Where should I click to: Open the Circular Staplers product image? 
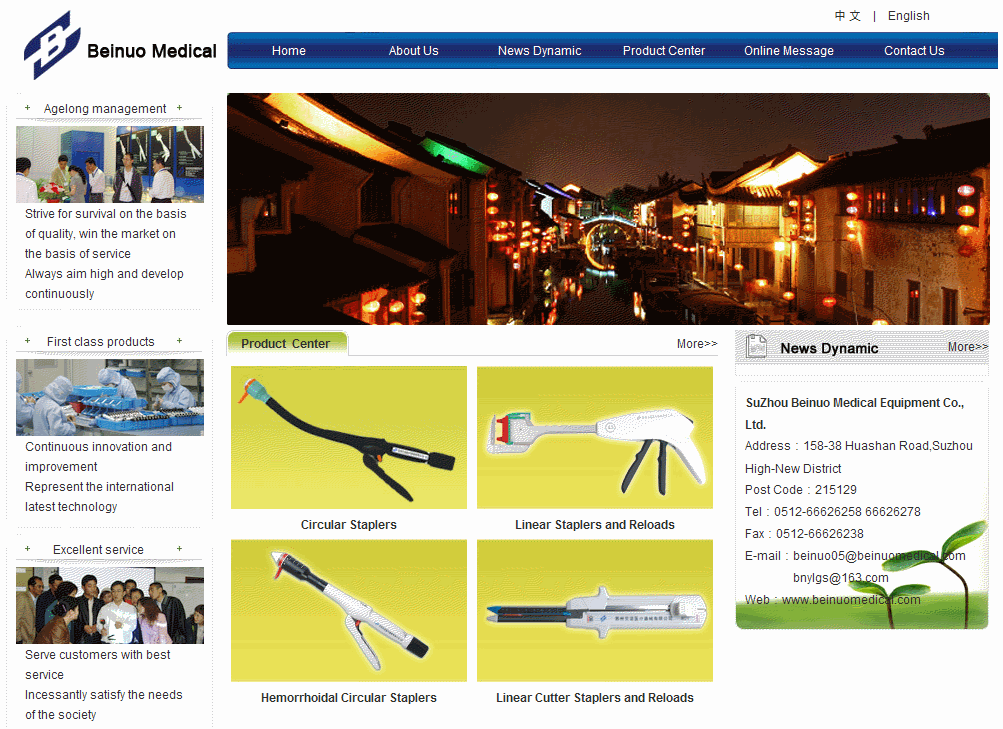[349, 438]
